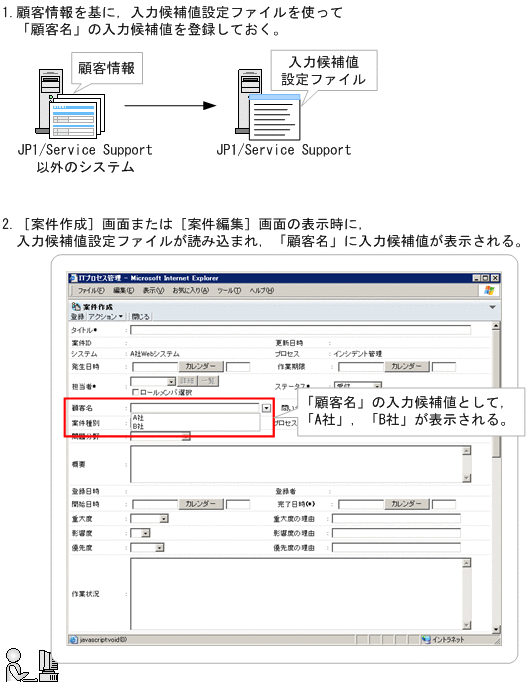Open the ヘルプ(H) menu
This screenshot has width=532, height=688.
[262, 290]
